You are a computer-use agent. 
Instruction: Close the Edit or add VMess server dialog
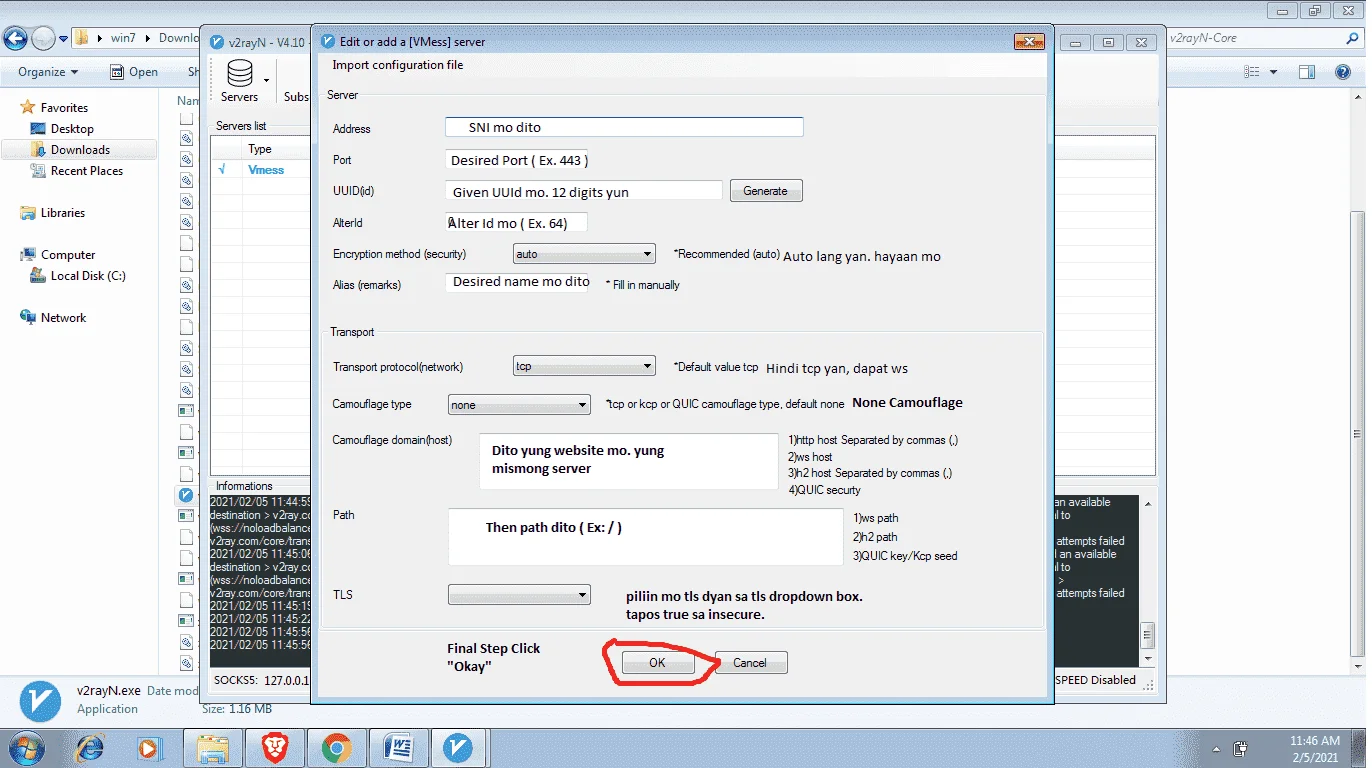(1029, 42)
